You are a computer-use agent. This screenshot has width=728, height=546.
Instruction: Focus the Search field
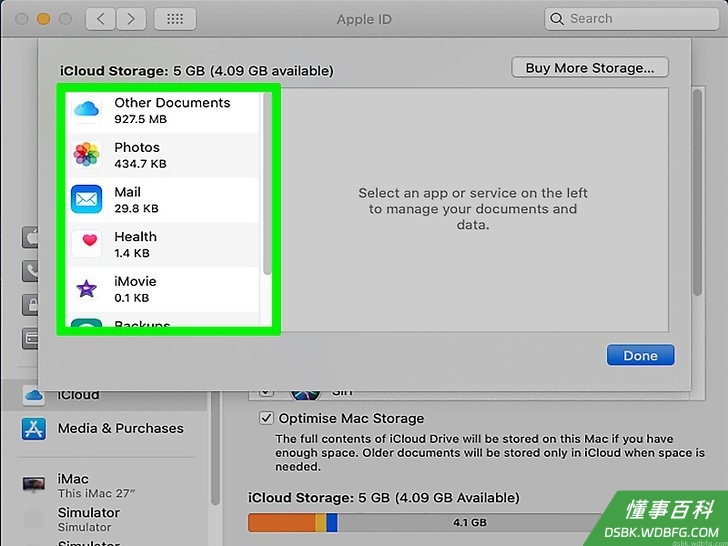(x=632, y=19)
